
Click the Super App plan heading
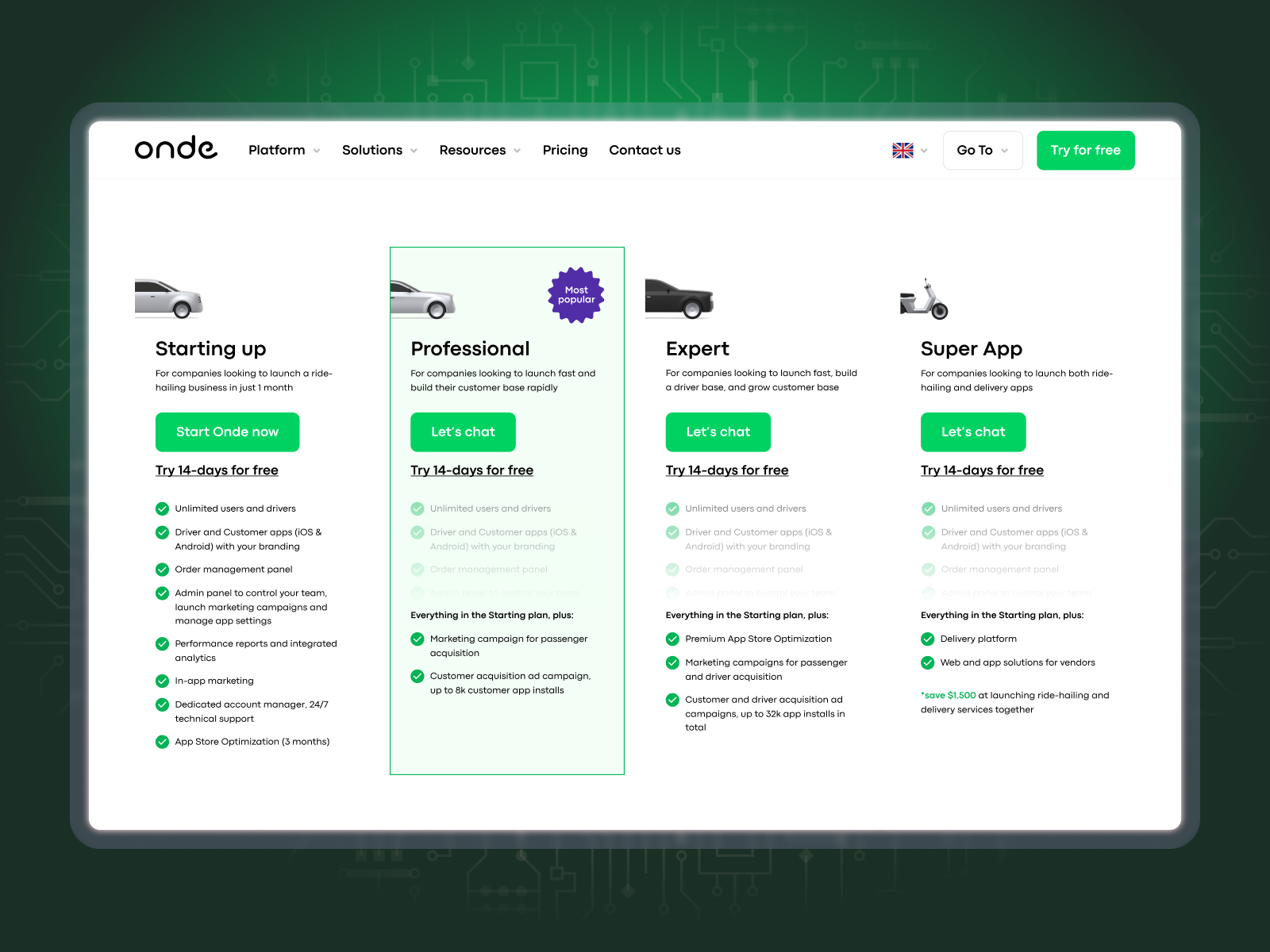(972, 348)
